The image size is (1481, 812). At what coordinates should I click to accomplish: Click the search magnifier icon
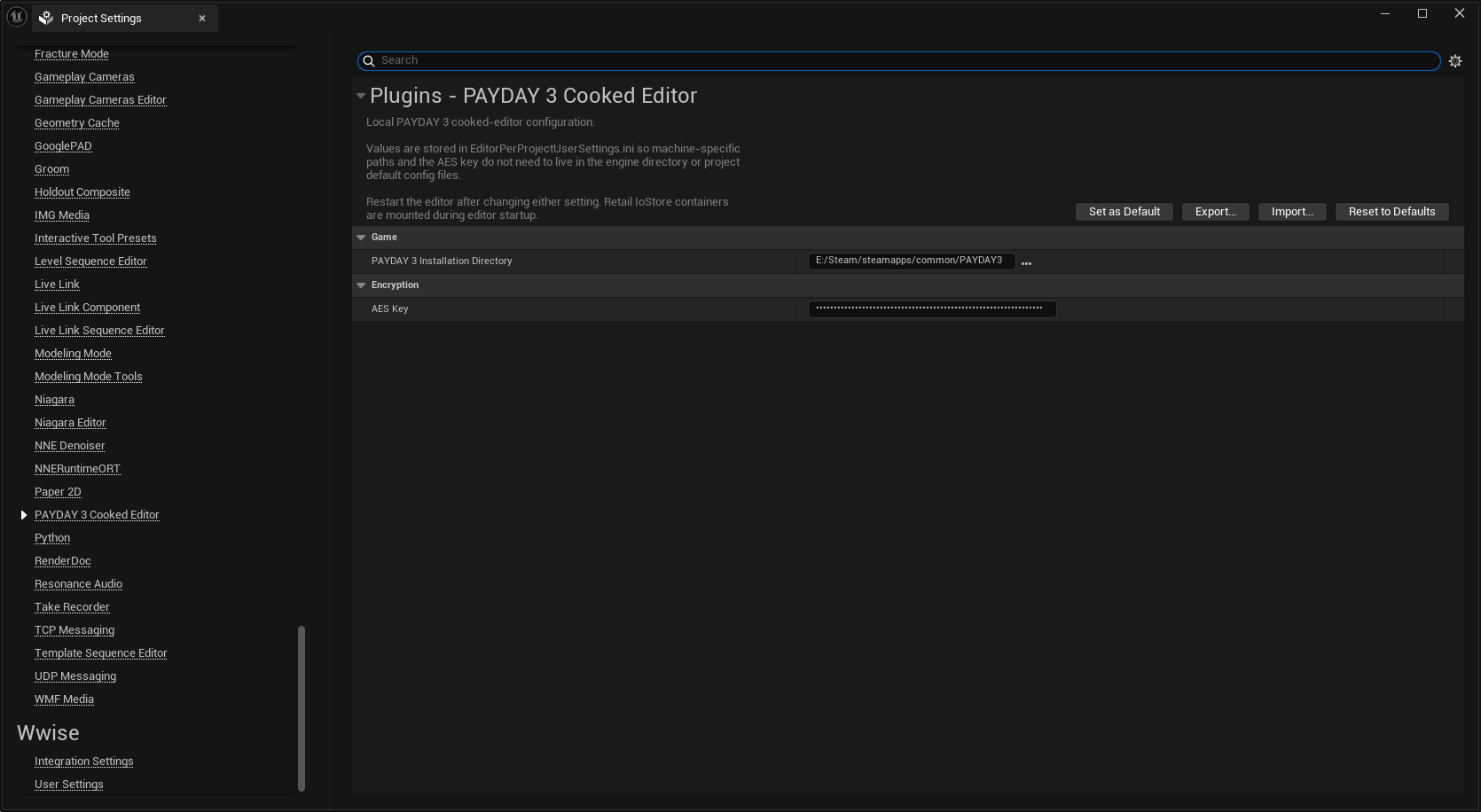[x=369, y=60]
